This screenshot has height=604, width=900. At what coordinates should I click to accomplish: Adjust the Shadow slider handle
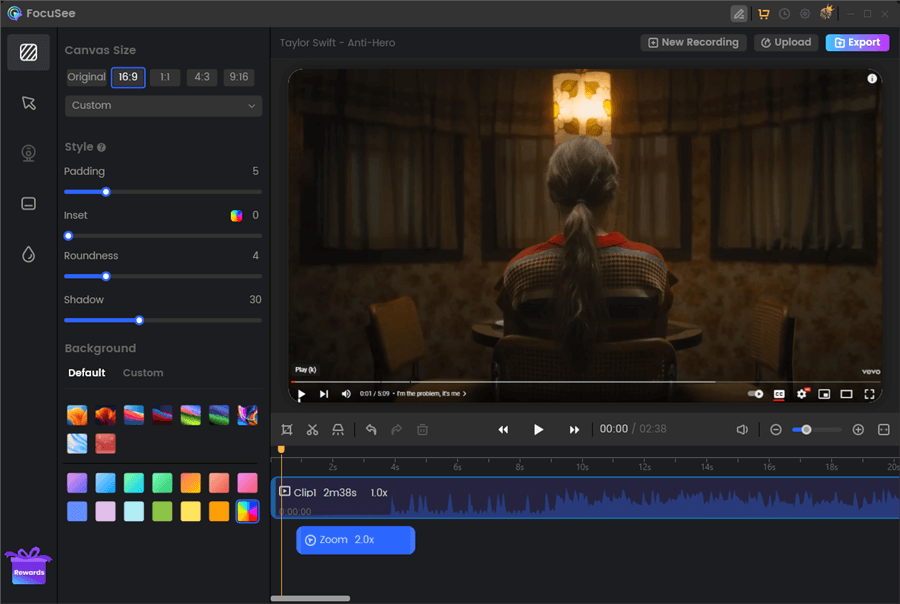[139, 320]
